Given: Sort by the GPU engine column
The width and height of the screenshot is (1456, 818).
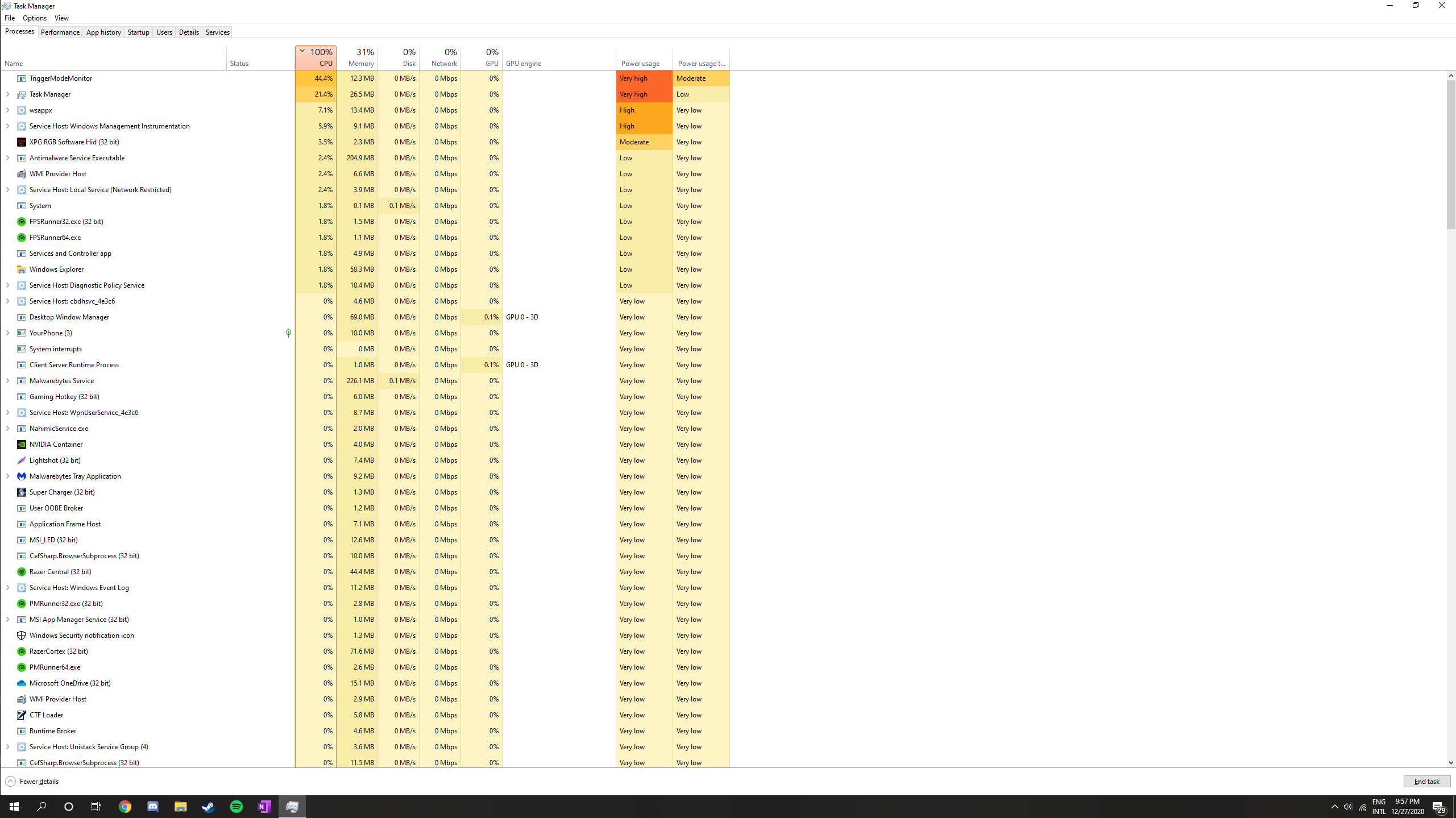Looking at the screenshot, I should (x=559, y=58).
